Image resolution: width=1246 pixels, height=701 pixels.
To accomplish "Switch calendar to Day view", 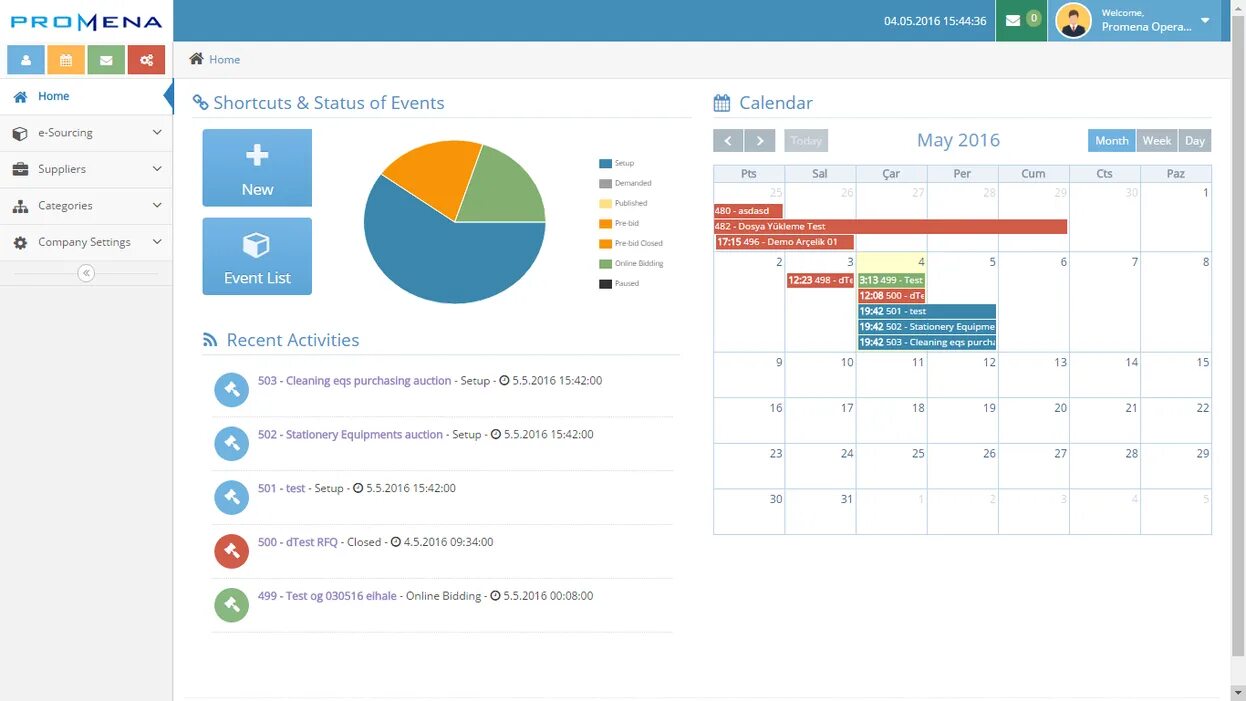I will coord(1195,141).
